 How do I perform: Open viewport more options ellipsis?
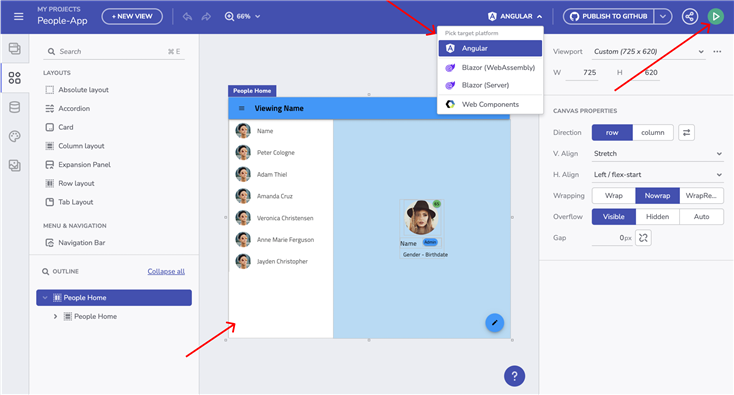point(717,51)
